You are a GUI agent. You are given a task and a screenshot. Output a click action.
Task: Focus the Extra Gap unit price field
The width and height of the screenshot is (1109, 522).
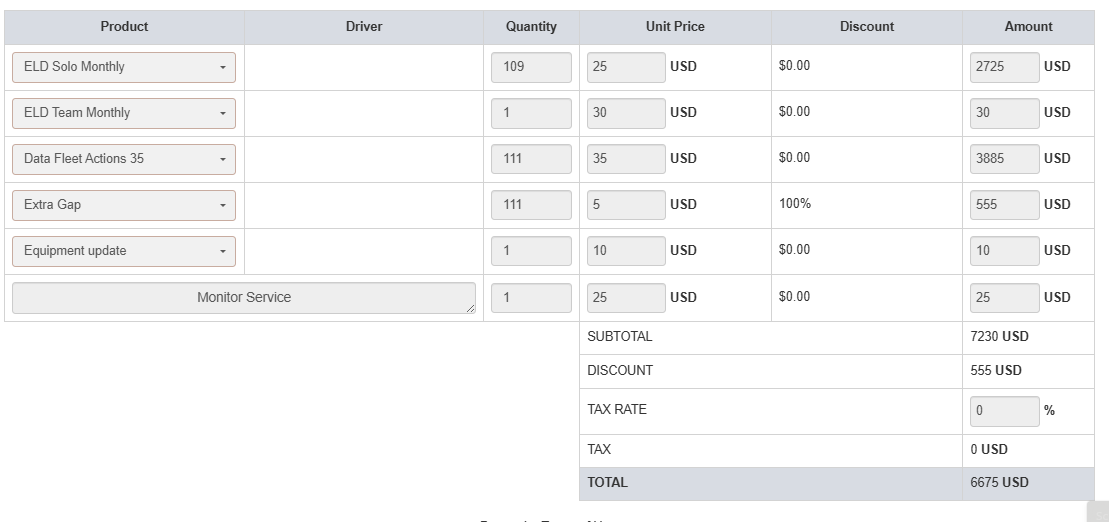[625, 205]
